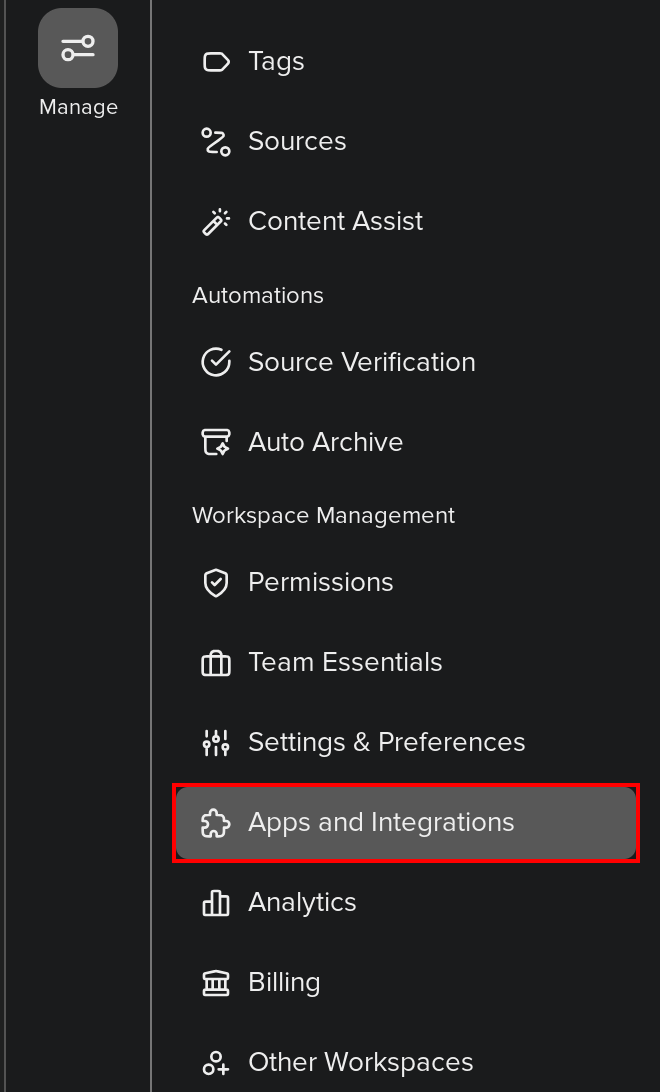Click the Workspace Management section heading
662x1092 pixels.
pyautogui.click(x=323, y=516)
